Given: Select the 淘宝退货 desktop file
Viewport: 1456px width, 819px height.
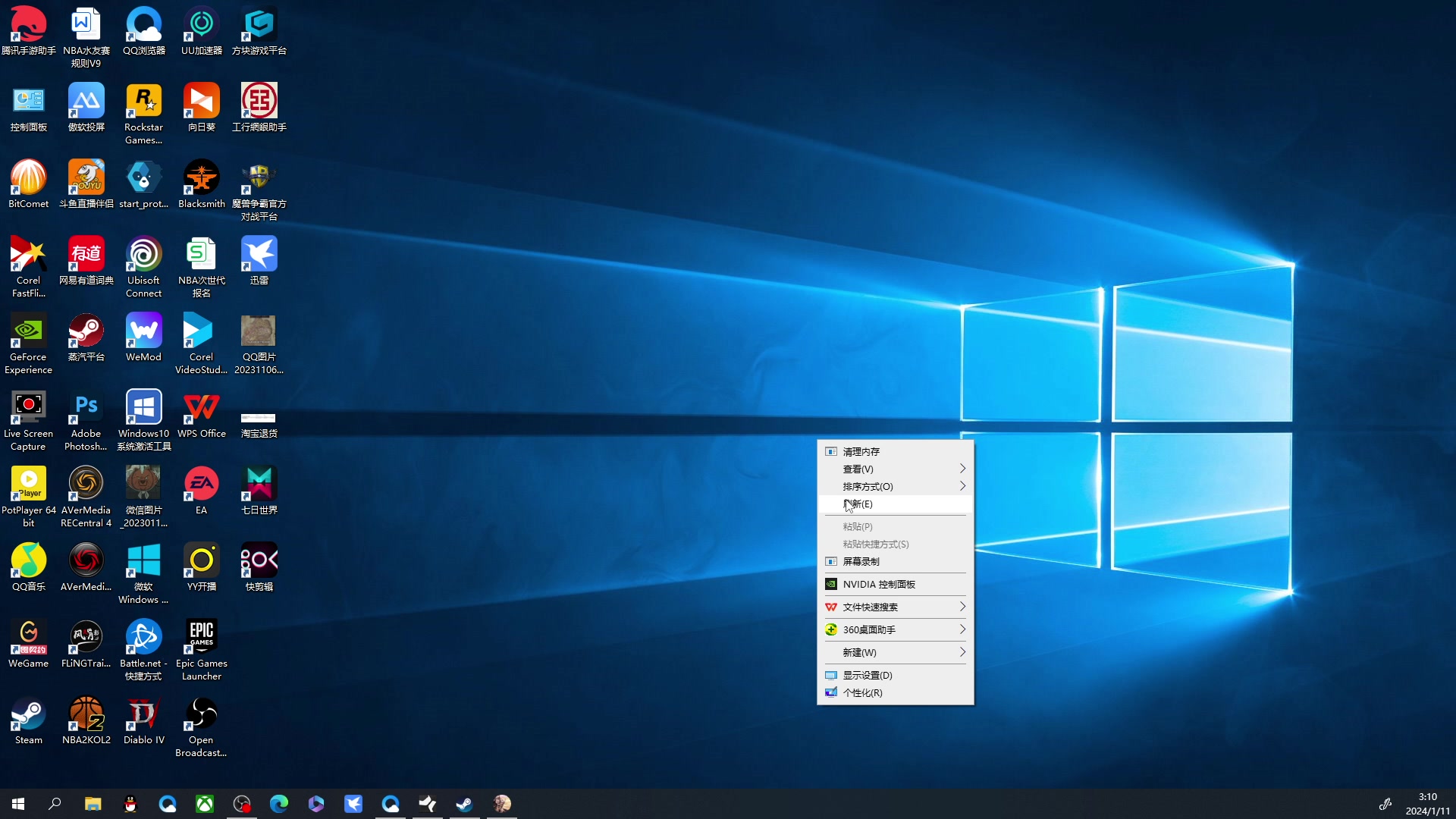Looking at the screenshot, I should (259, 423).
